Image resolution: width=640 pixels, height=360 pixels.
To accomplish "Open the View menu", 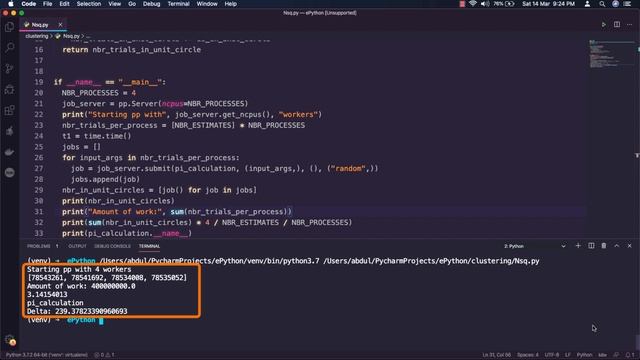I will (x=114, y=4).
